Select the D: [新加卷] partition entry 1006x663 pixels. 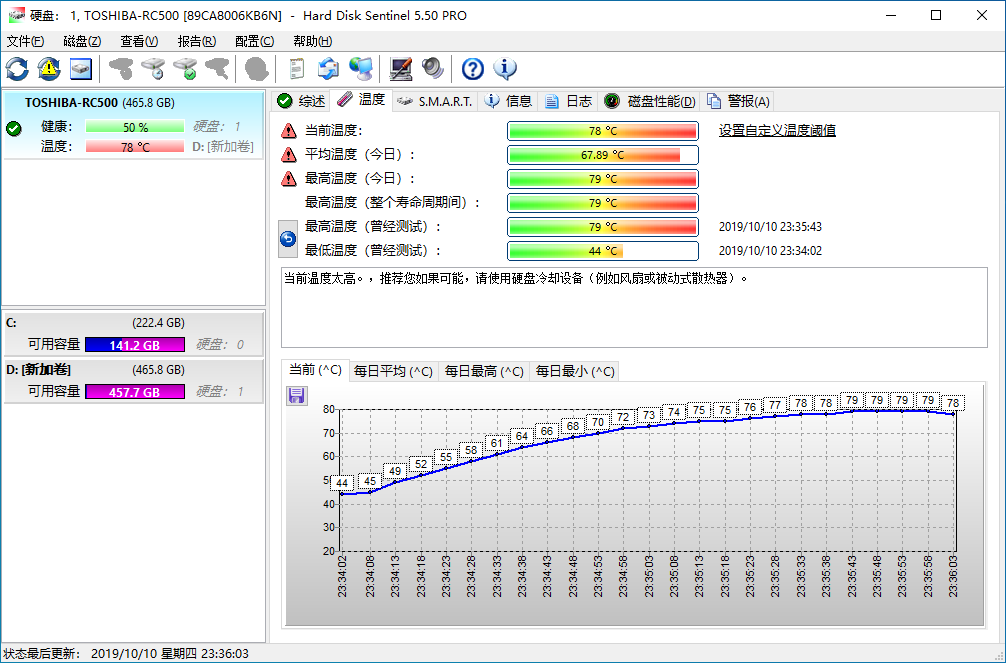pyautogui.click(x=133, y=381)
